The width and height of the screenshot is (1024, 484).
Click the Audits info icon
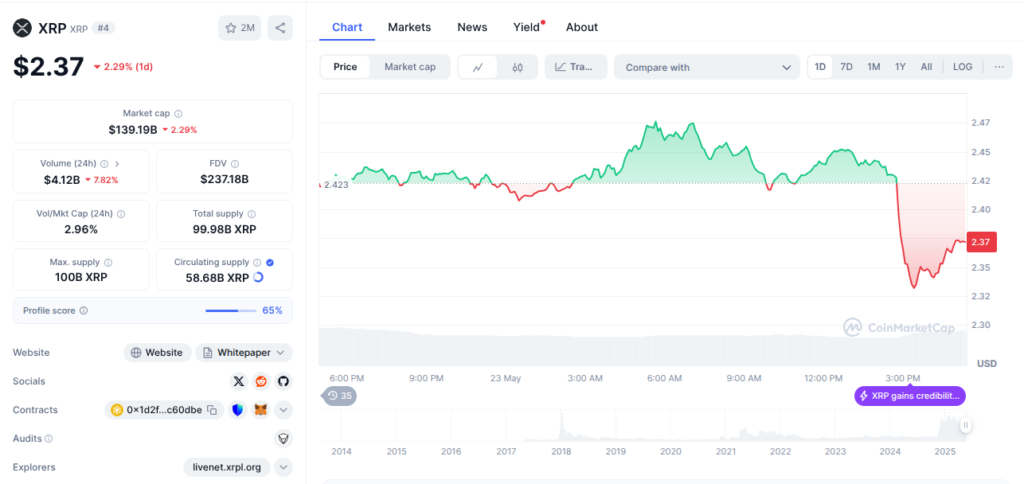(x=48, y=439)
